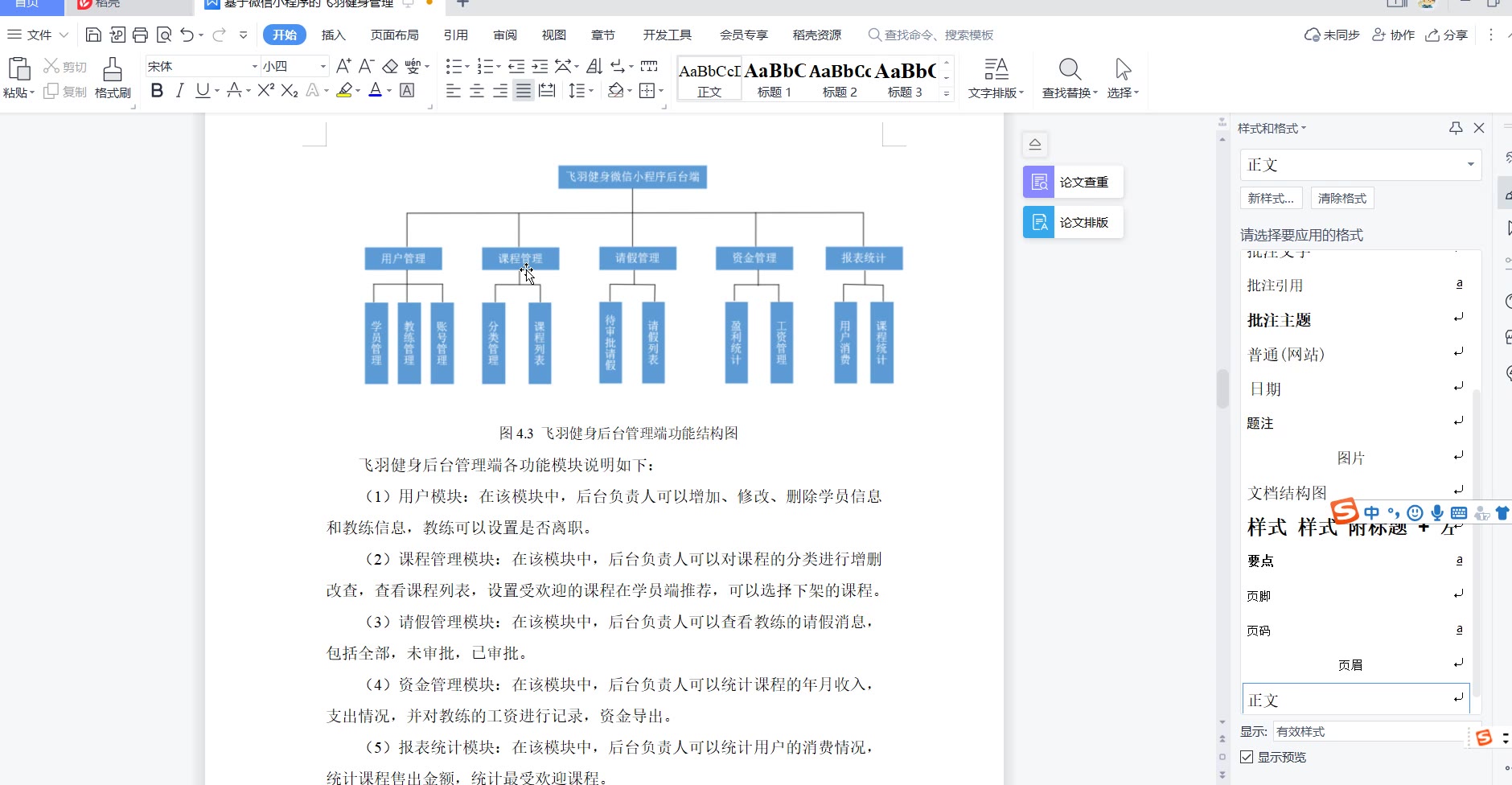
Task: Open line spacing dropdown
Action: [581, 90]
